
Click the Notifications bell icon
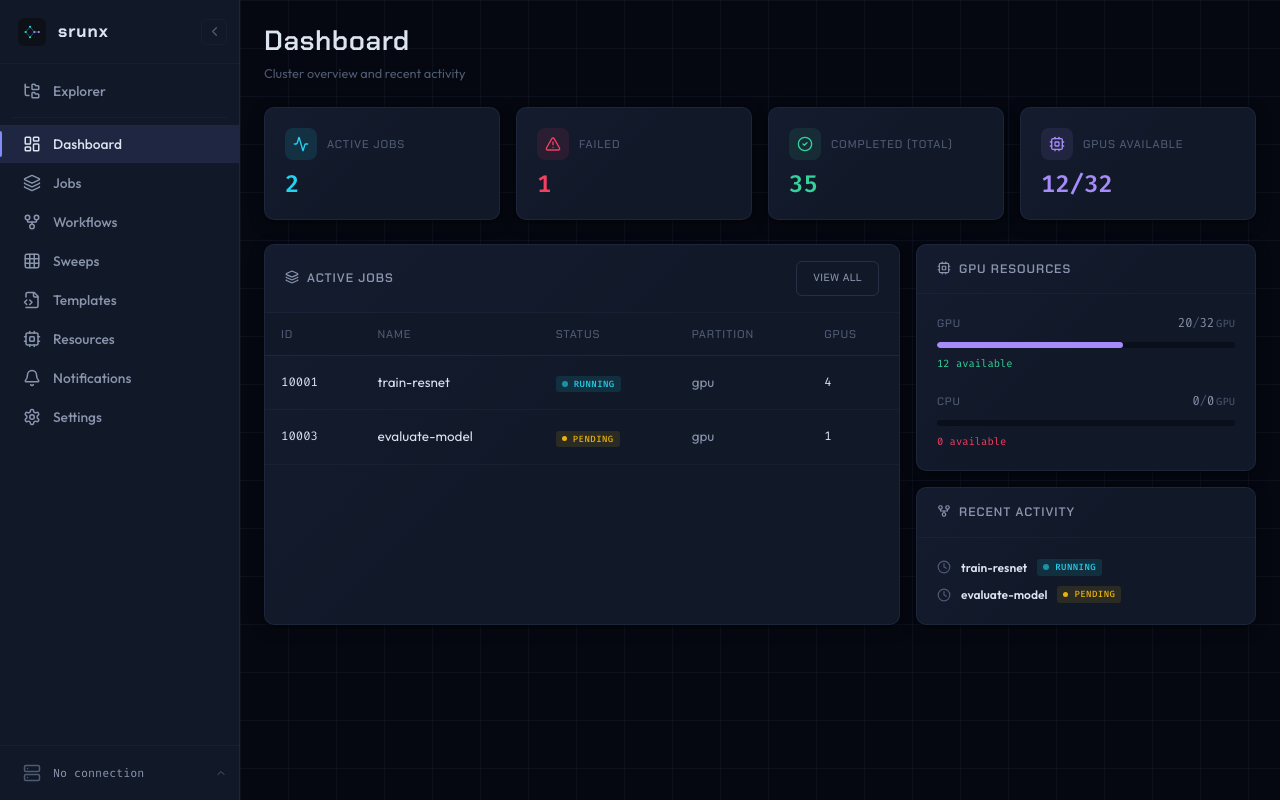[32, 378]
